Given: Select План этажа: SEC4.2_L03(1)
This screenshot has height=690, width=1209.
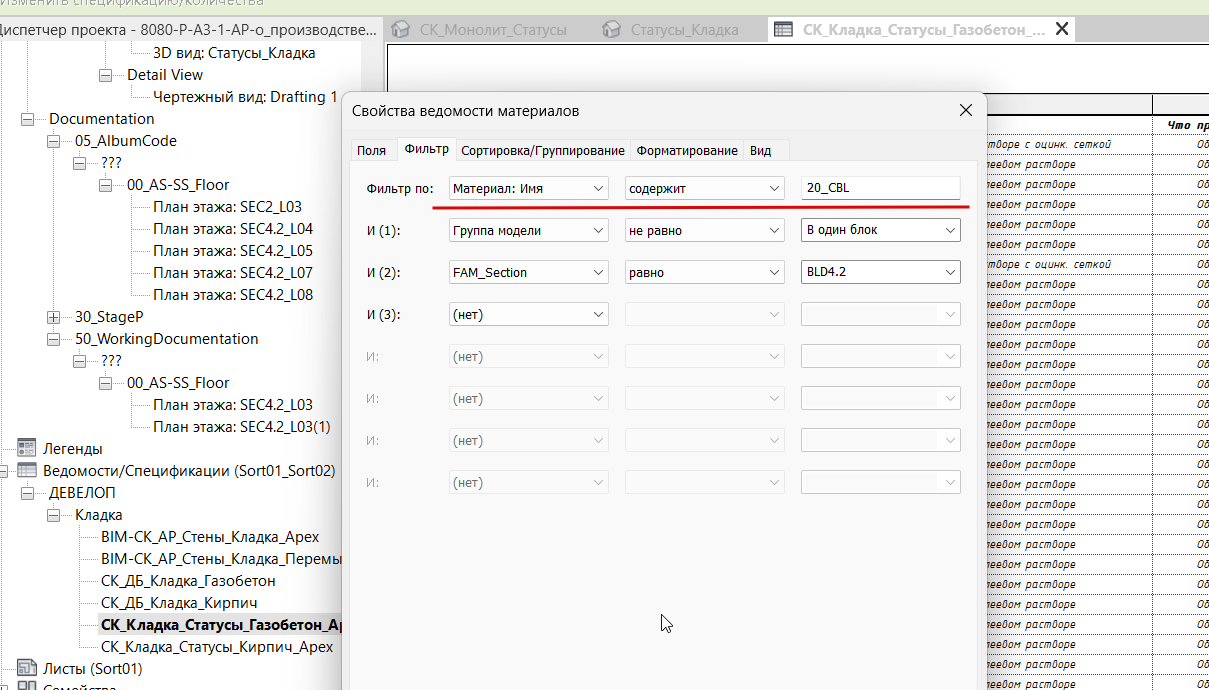Looking at the screenshot, I should point(241,427).
